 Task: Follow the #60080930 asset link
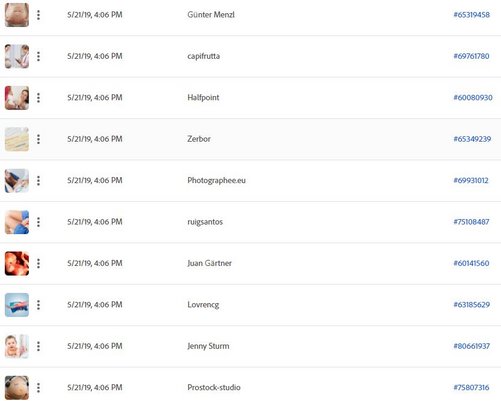[473, 97]
